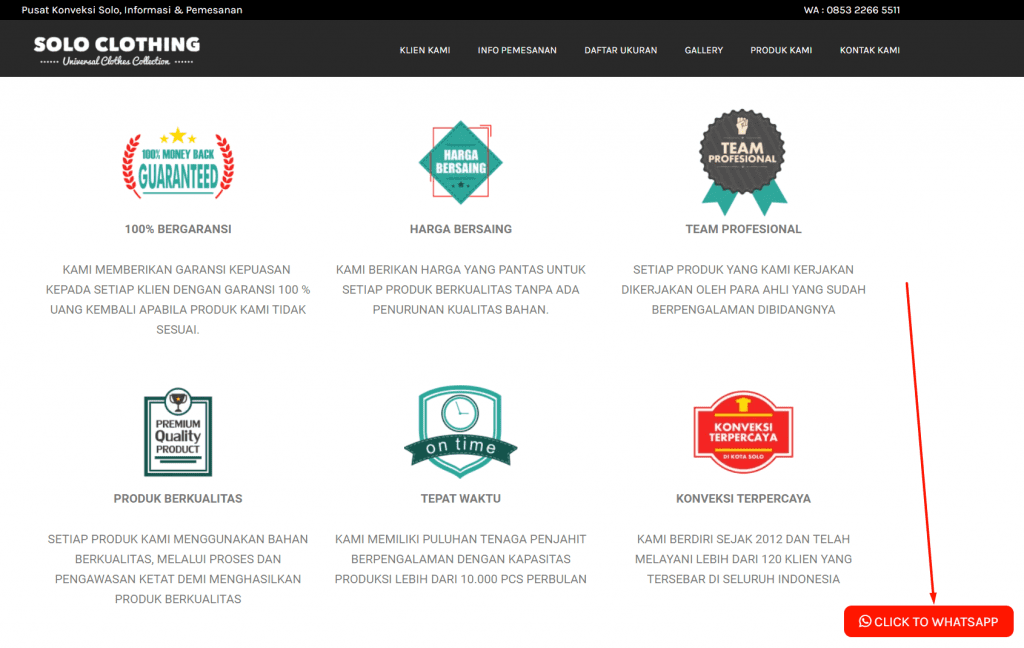Click the 100% Bergaransi heading

pyautogui.click(x=178, y=229)
